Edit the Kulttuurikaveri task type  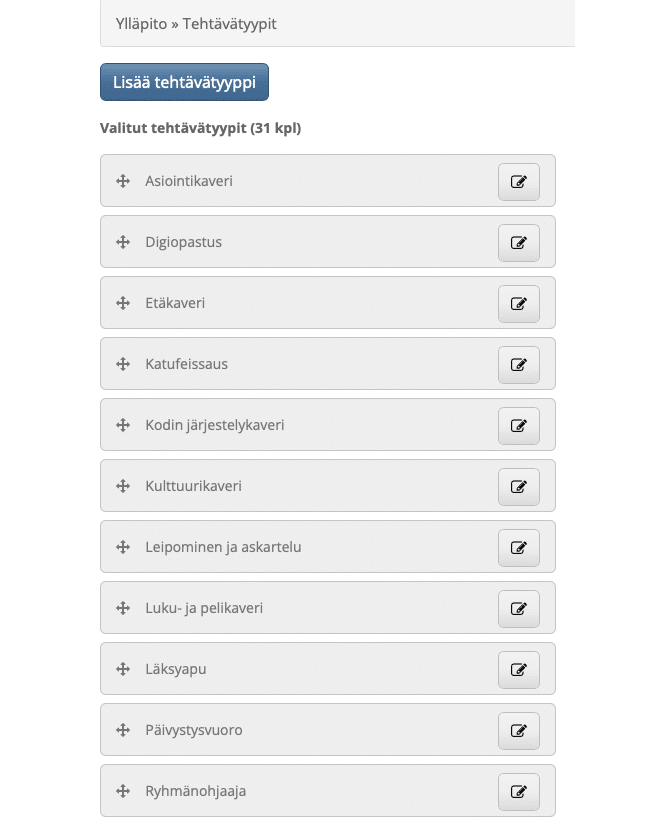pyautogui.click(x=518, y=487)
